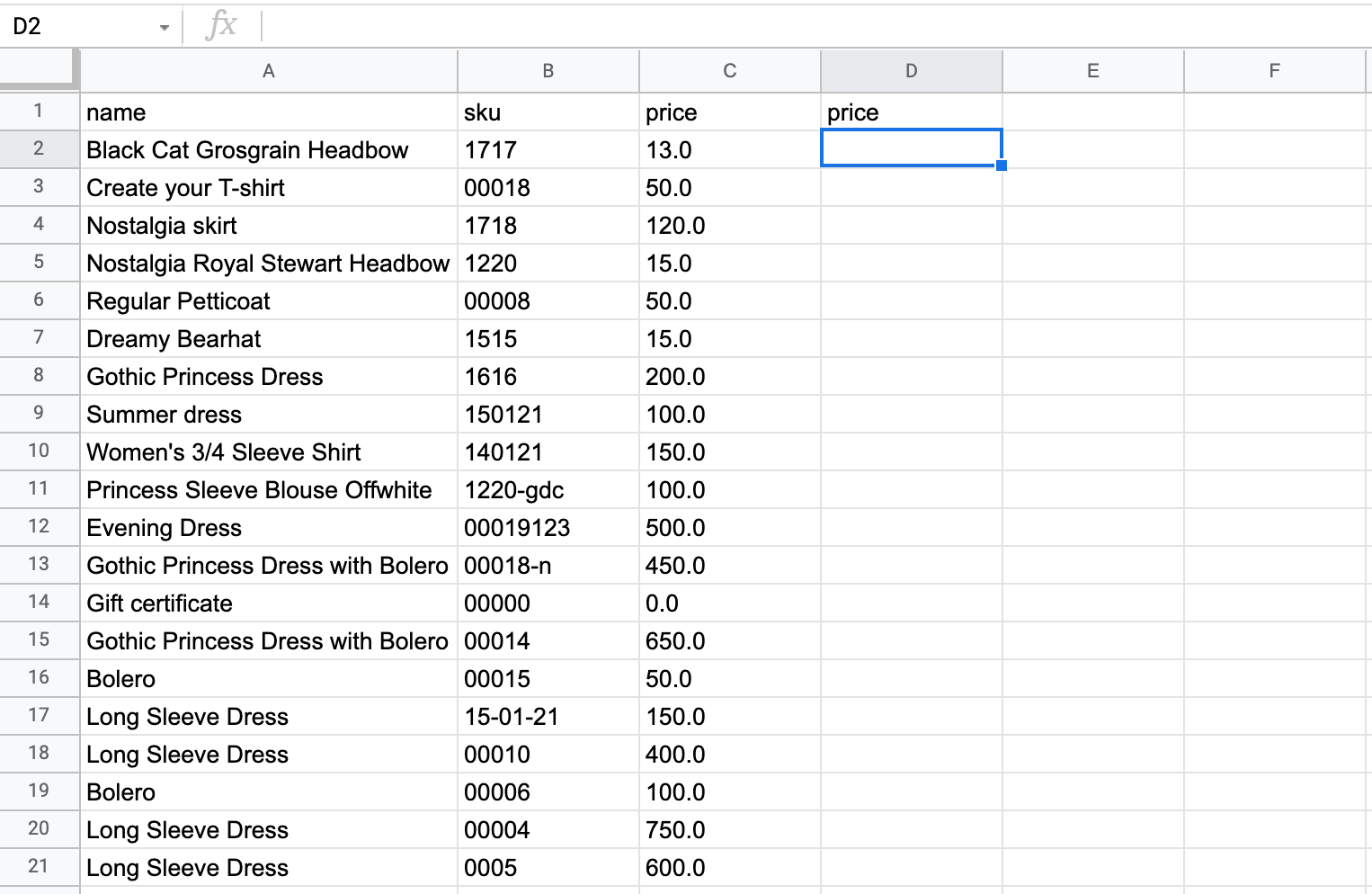Select column A header
Image resolution: width=1372 pixels, height=894 pixels.
coord(268,71)
